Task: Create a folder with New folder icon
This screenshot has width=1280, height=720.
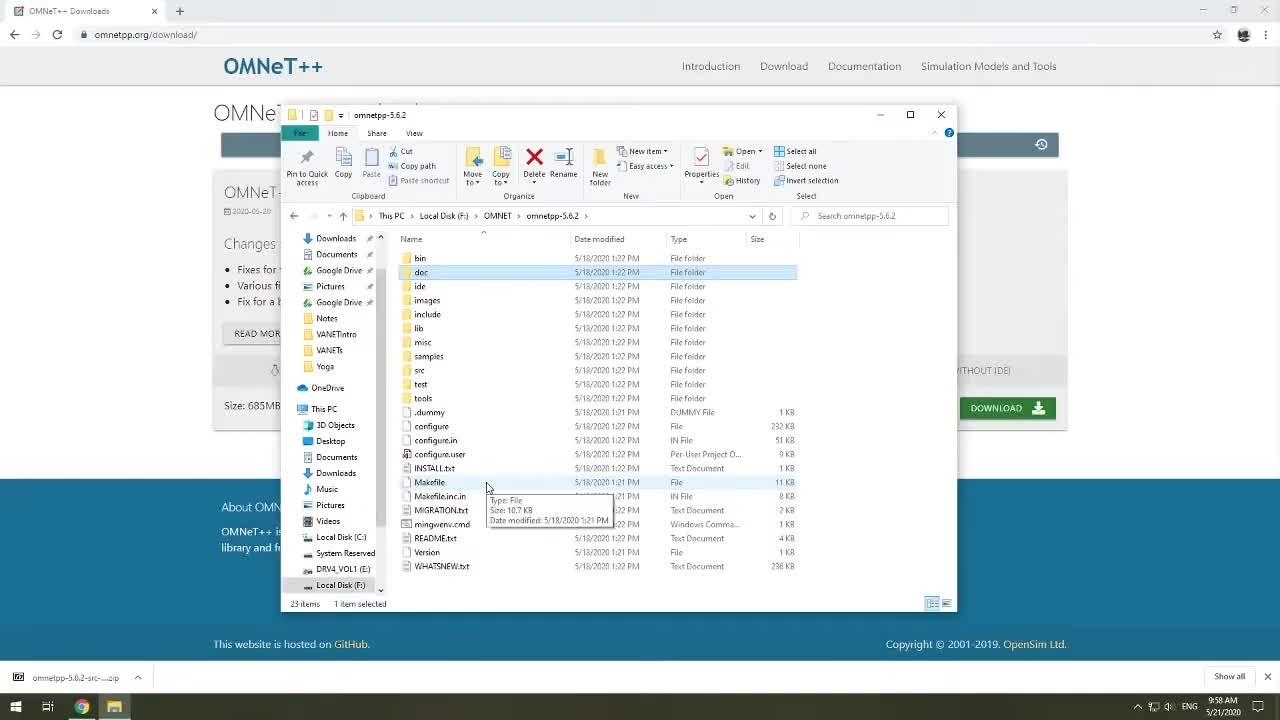Action: pyautogui.click(x=600, y=164)
